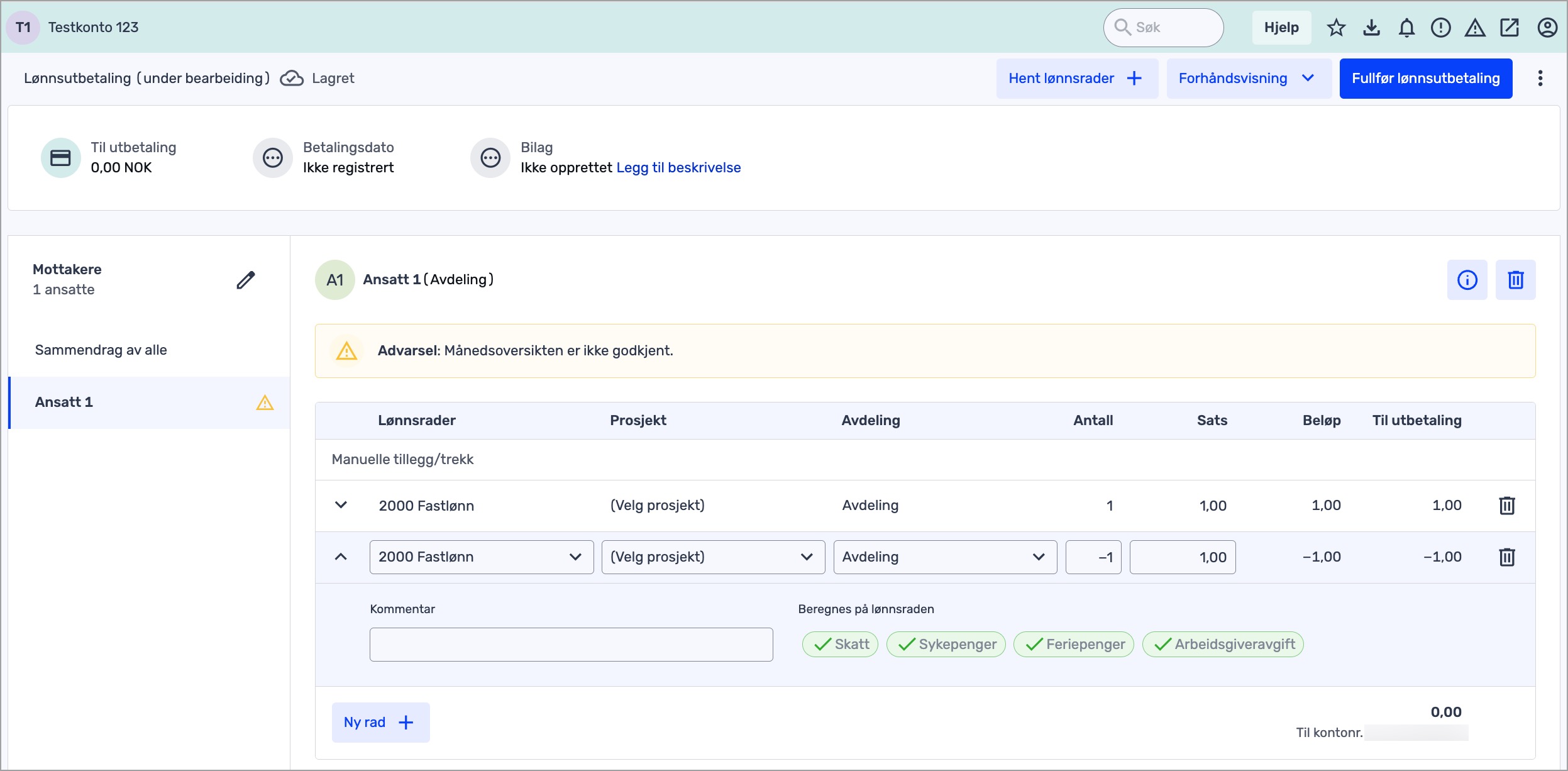Screen dimensions: 1568x771
Task: Click the Prosjekt column header
Action: point(638,421)
